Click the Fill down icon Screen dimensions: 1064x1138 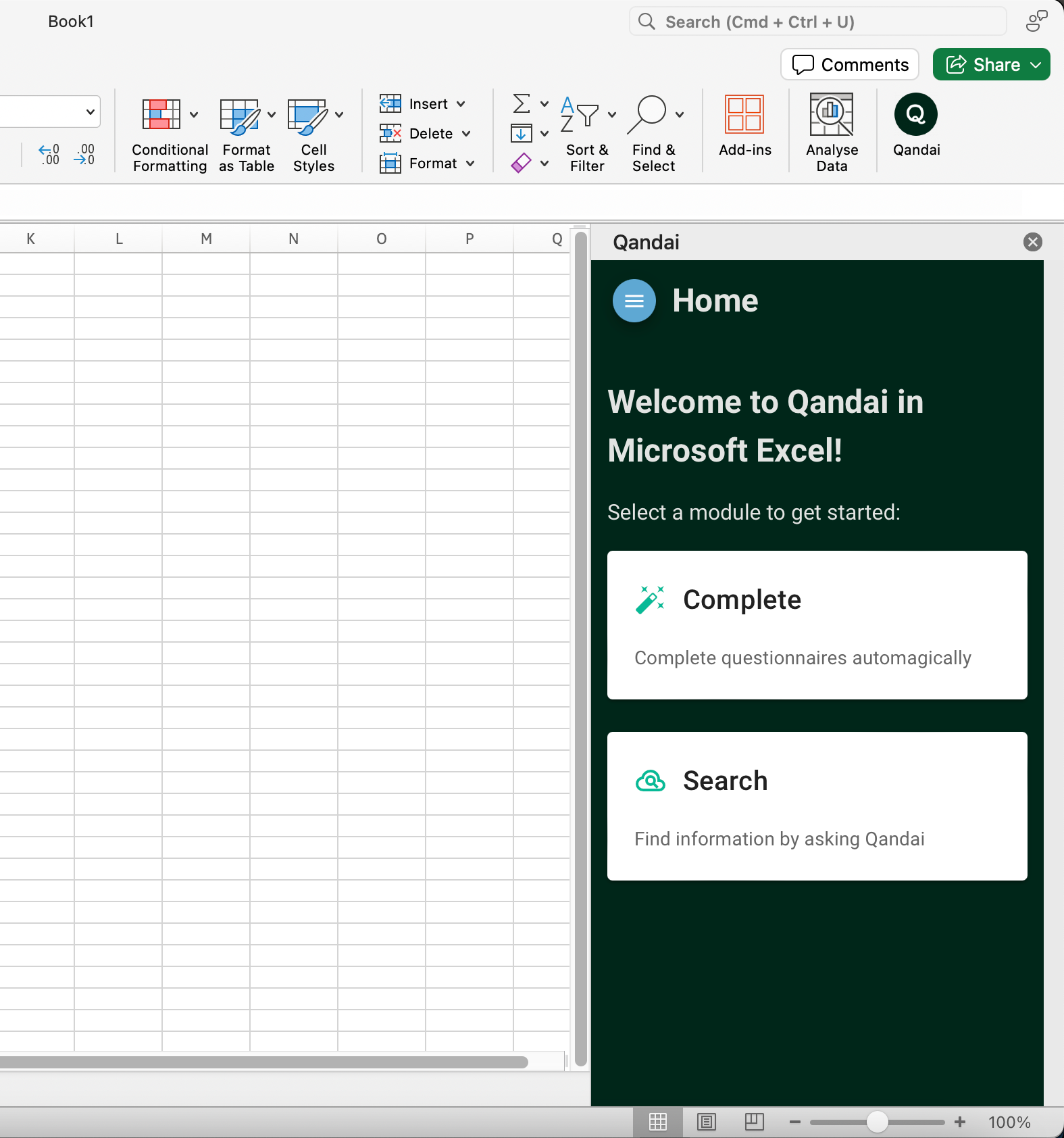[x=521, y=133]
